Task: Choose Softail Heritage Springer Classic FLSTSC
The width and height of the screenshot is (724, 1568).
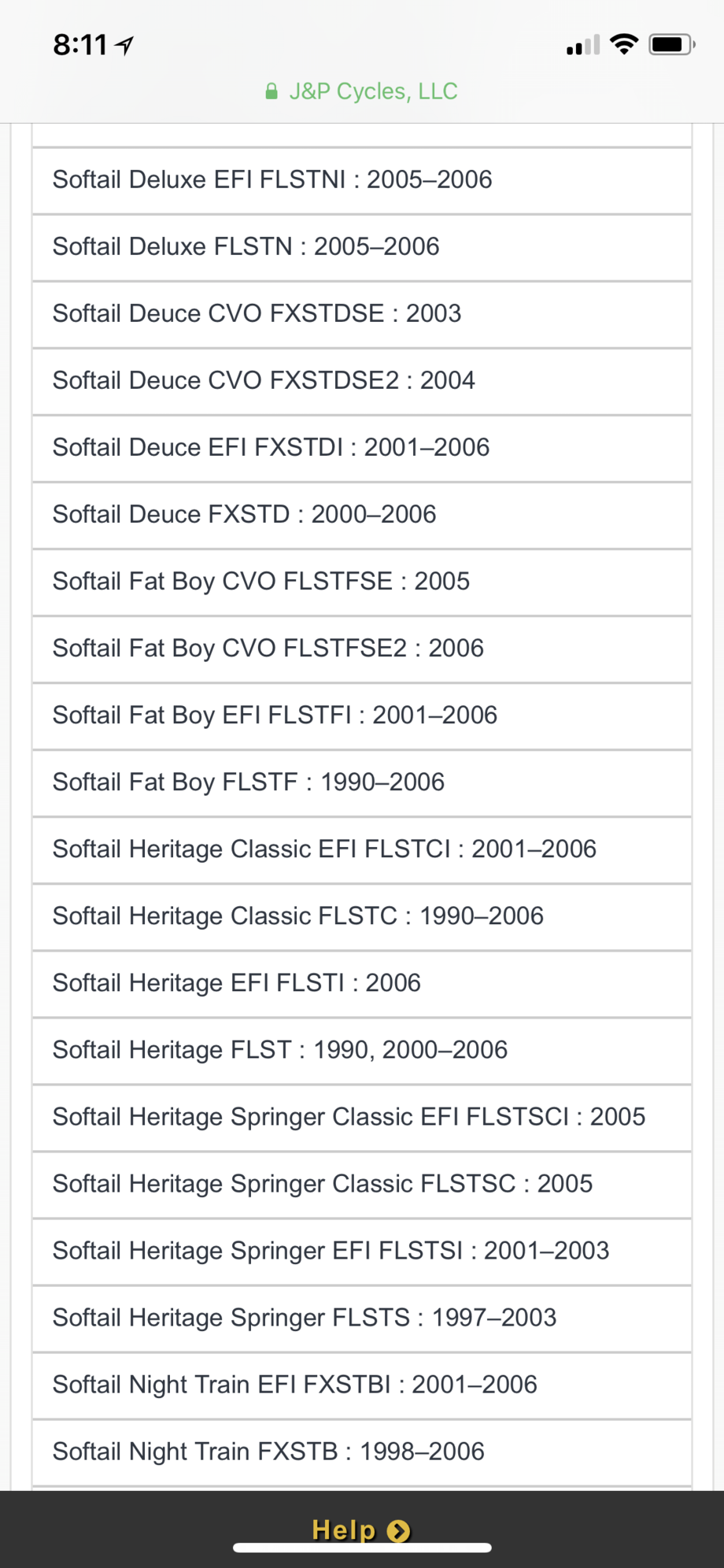Action: tap(362, 1184)
